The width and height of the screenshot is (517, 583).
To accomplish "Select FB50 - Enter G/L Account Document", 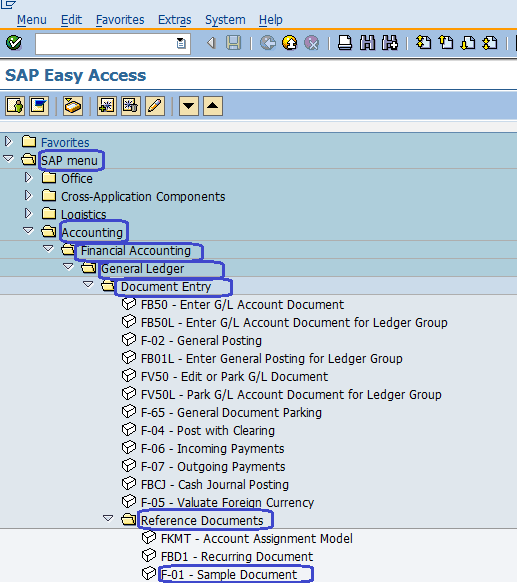I will (x=243, y=305).
